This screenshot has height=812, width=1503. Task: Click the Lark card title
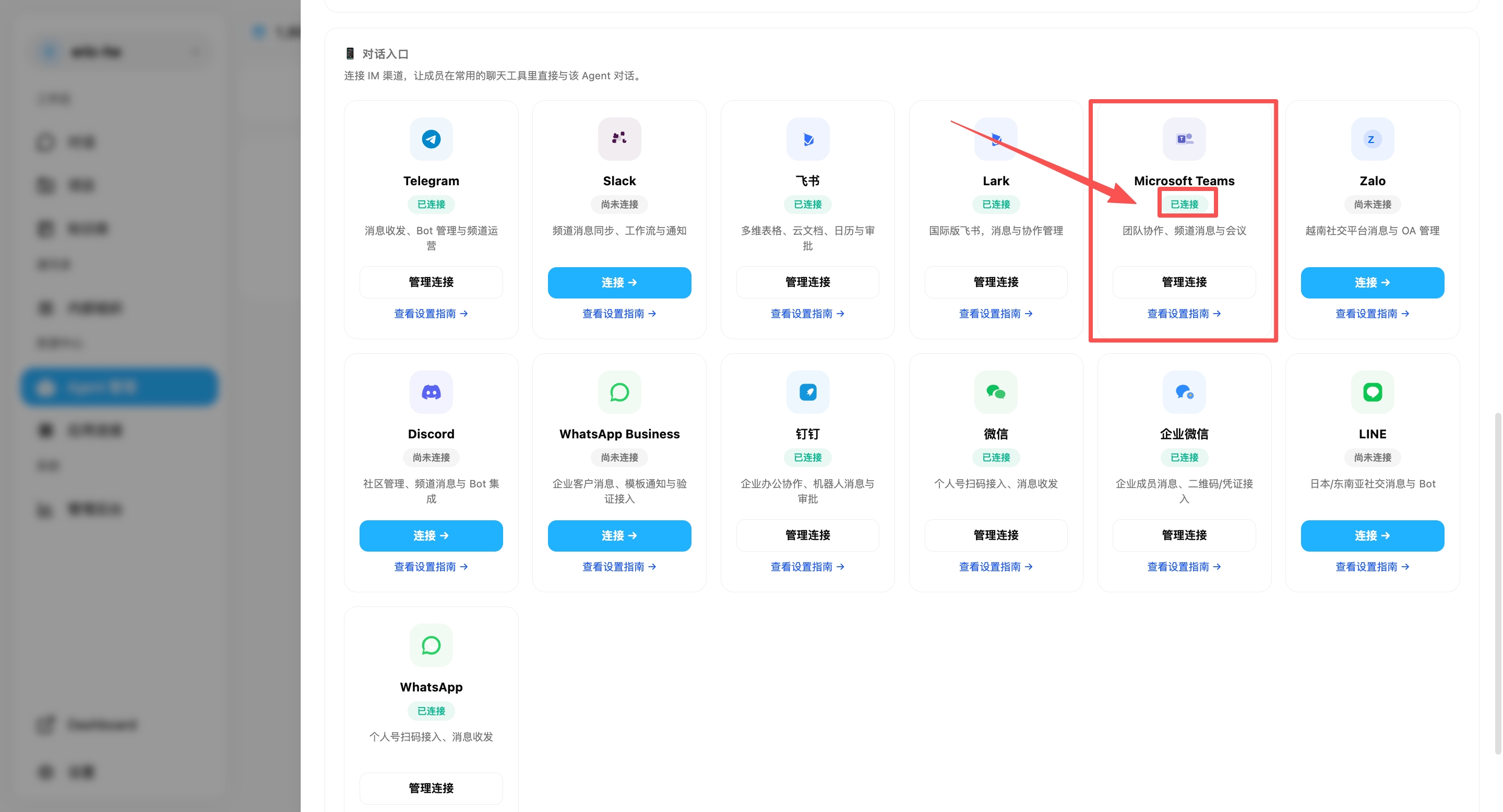click(x=996, y=181)
